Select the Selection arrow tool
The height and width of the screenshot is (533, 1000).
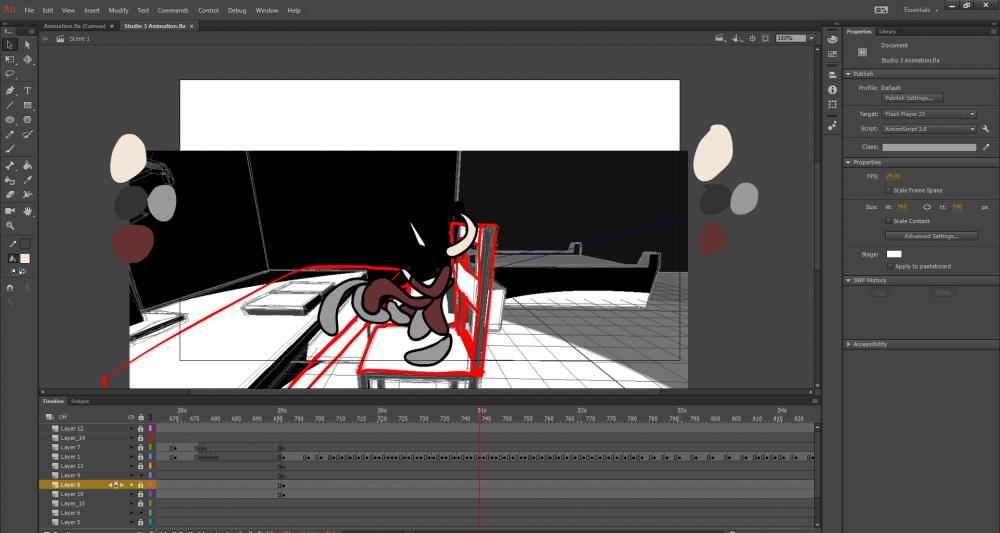tap(10, 45)
